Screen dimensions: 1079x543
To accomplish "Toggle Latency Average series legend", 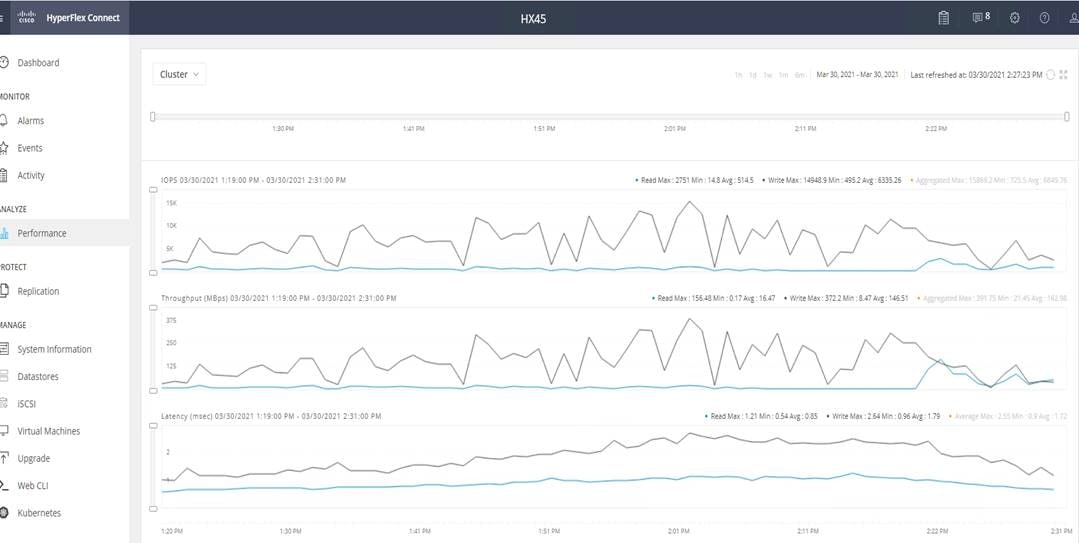I will [x=1007, y=416].
